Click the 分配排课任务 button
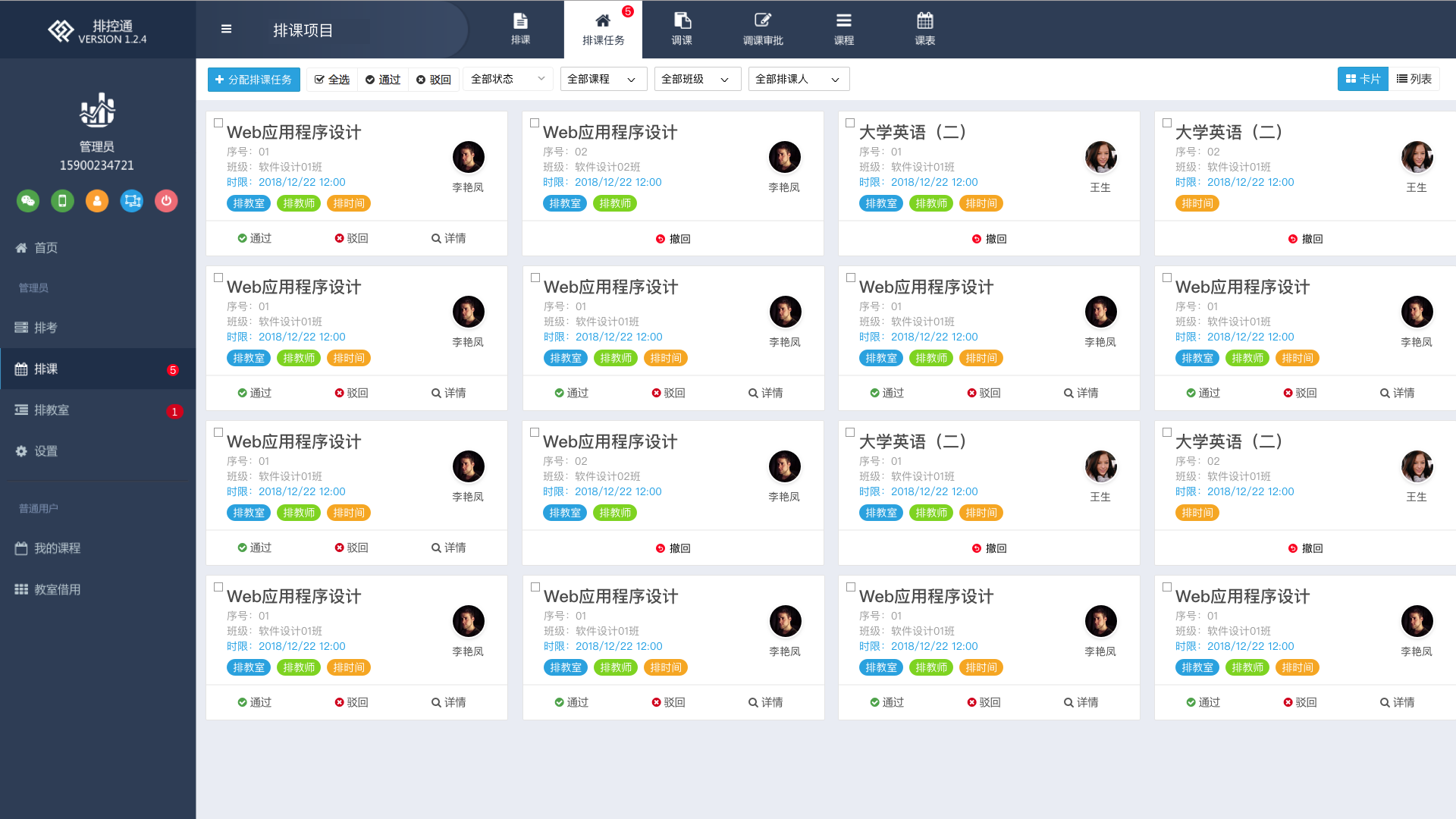The width and height of the screenshot is (1456, 819). 254,79
